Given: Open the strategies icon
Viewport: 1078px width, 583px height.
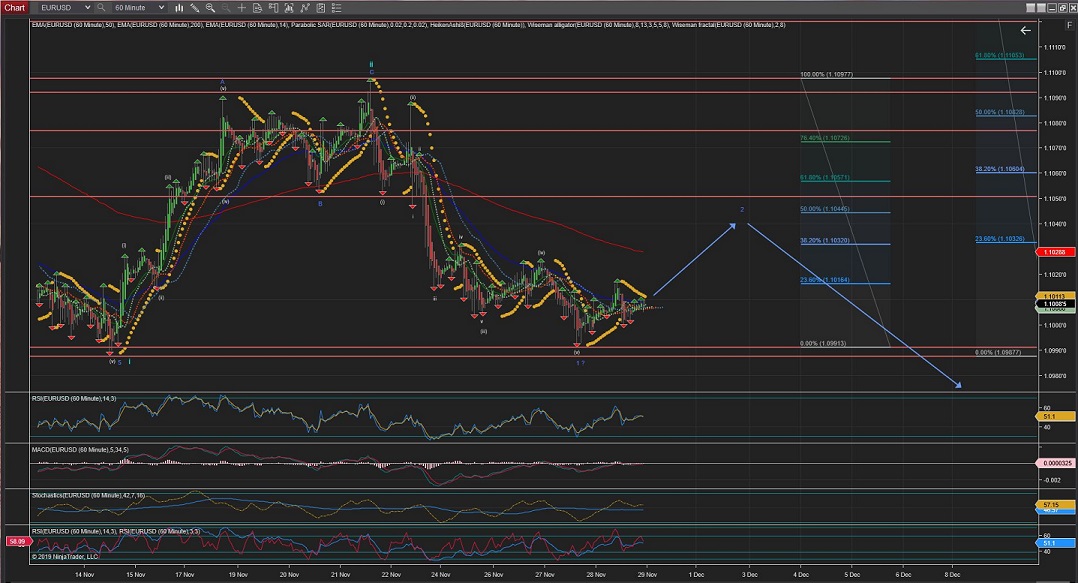Looking at the screenshot, I should (x=305, y=8).
